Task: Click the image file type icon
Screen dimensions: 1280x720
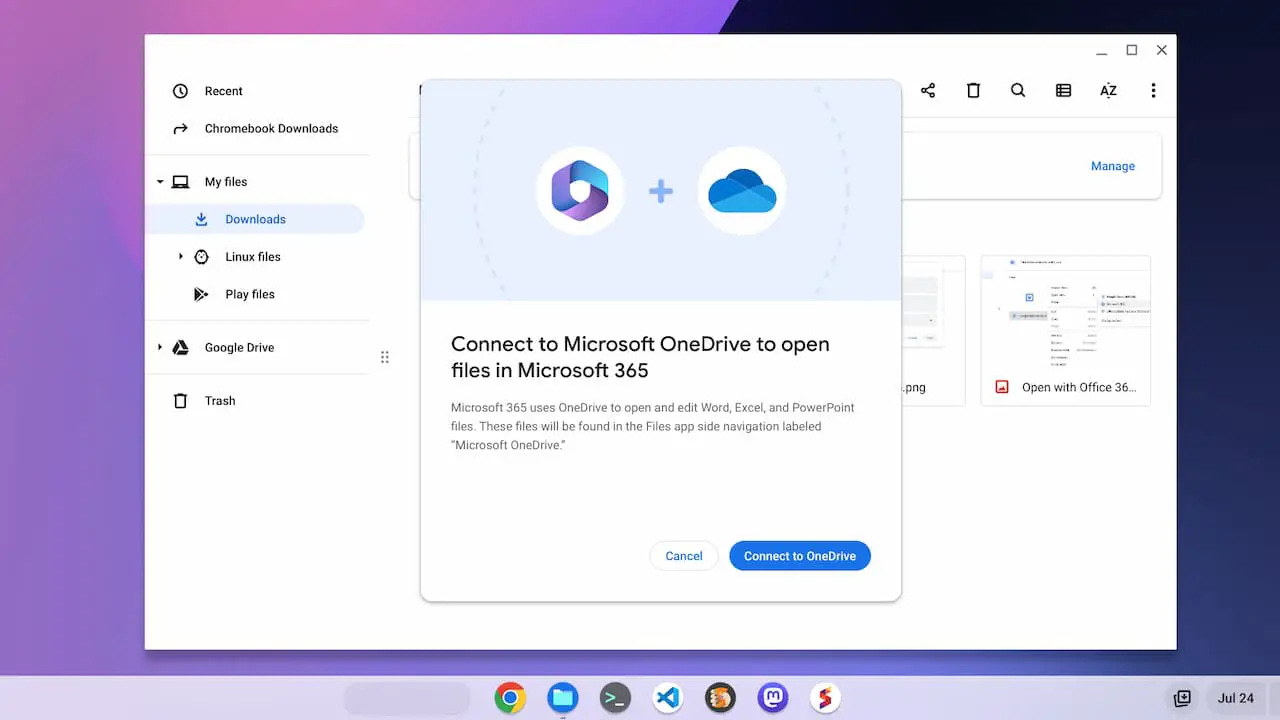Action: click(1002, 387)
